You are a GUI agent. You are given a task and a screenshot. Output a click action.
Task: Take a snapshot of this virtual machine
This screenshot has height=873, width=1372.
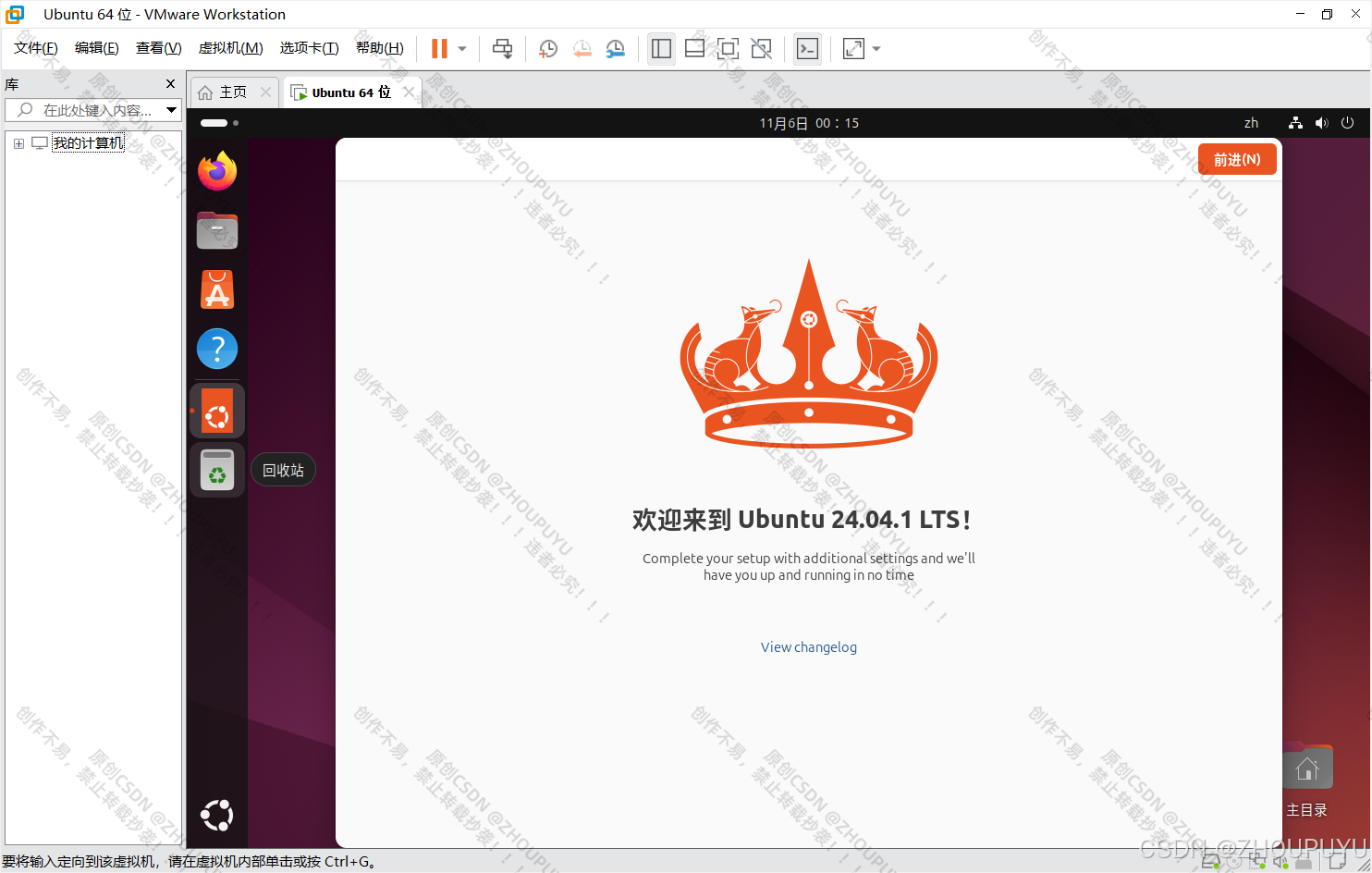click(548, 49)
